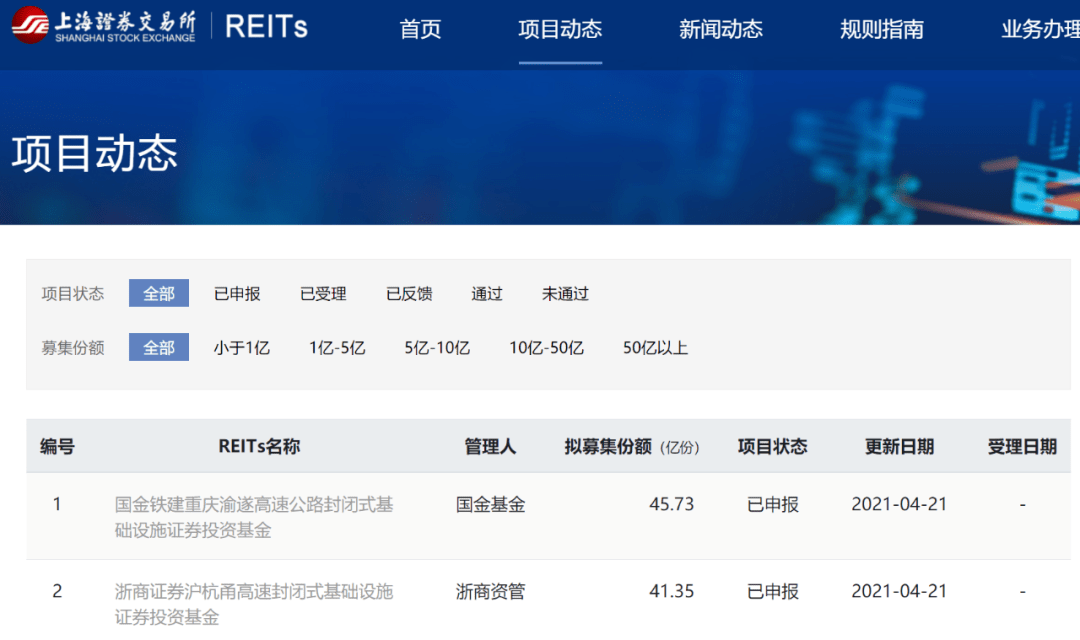
Task: Open the 业务办理 navigation item
Action: tap(1040, 29)
